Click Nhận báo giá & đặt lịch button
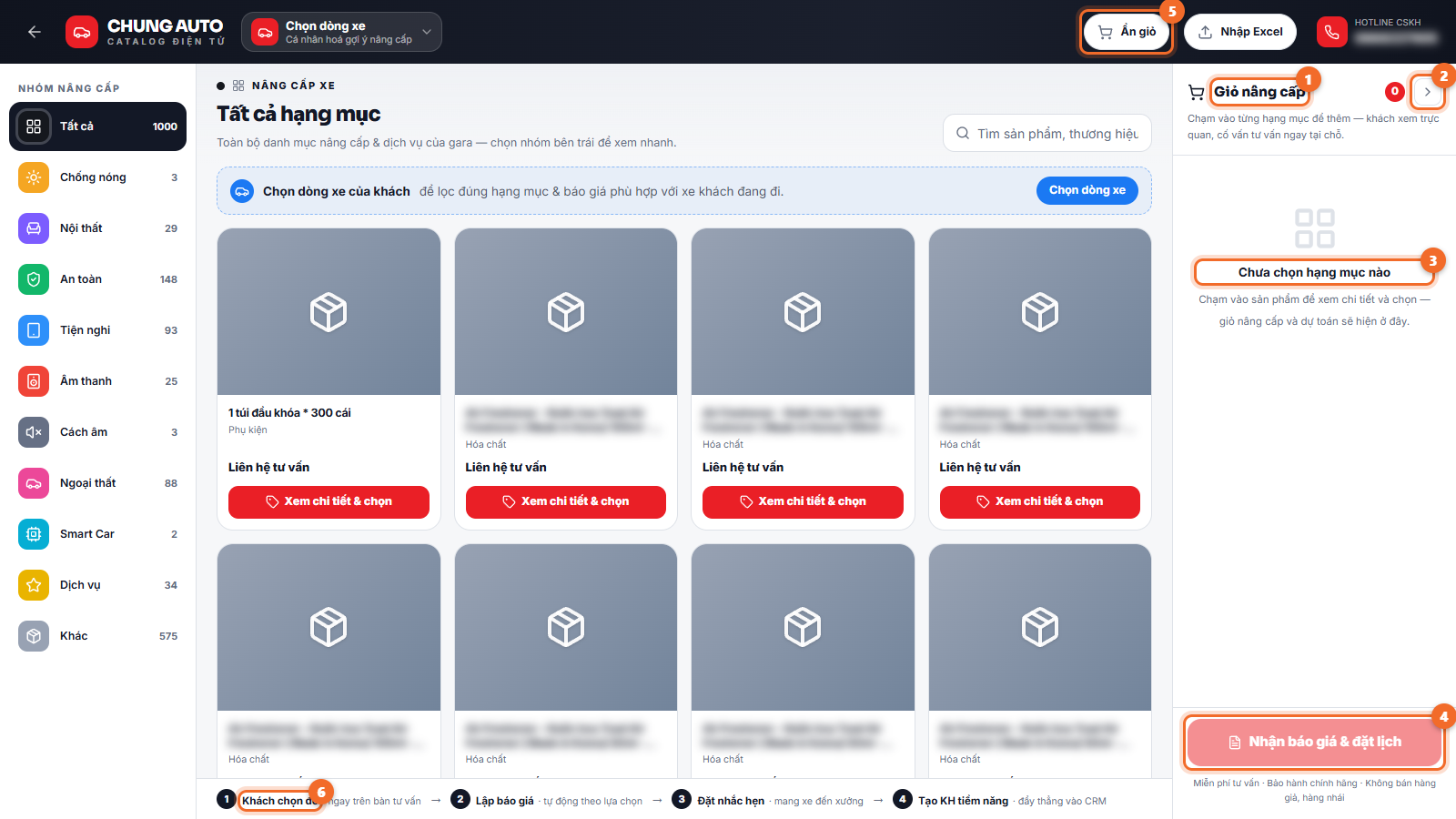This screenshot has height=819, width=1456. tap(1315, 743)
